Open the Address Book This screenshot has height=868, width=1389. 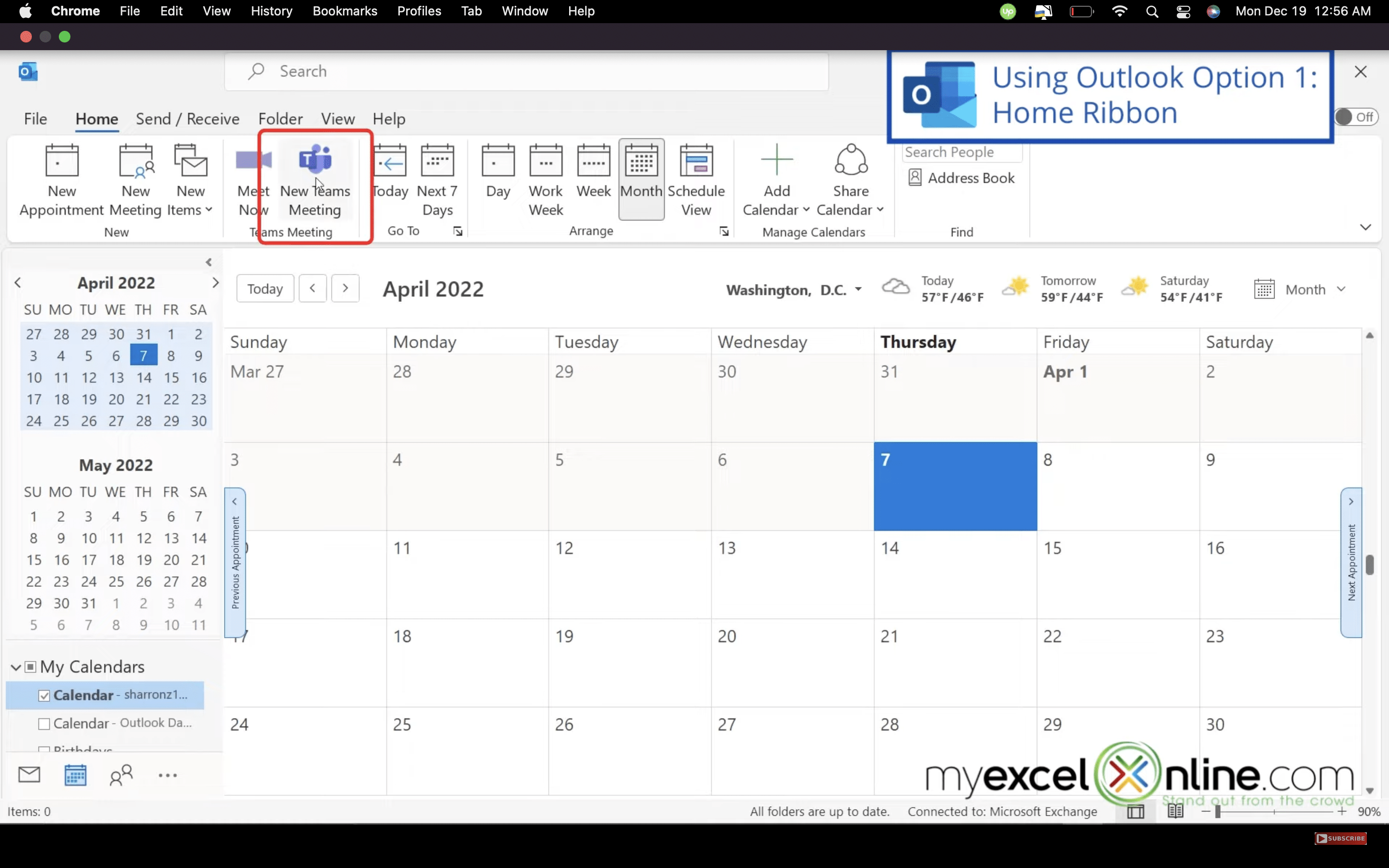[x=961, y=178]
